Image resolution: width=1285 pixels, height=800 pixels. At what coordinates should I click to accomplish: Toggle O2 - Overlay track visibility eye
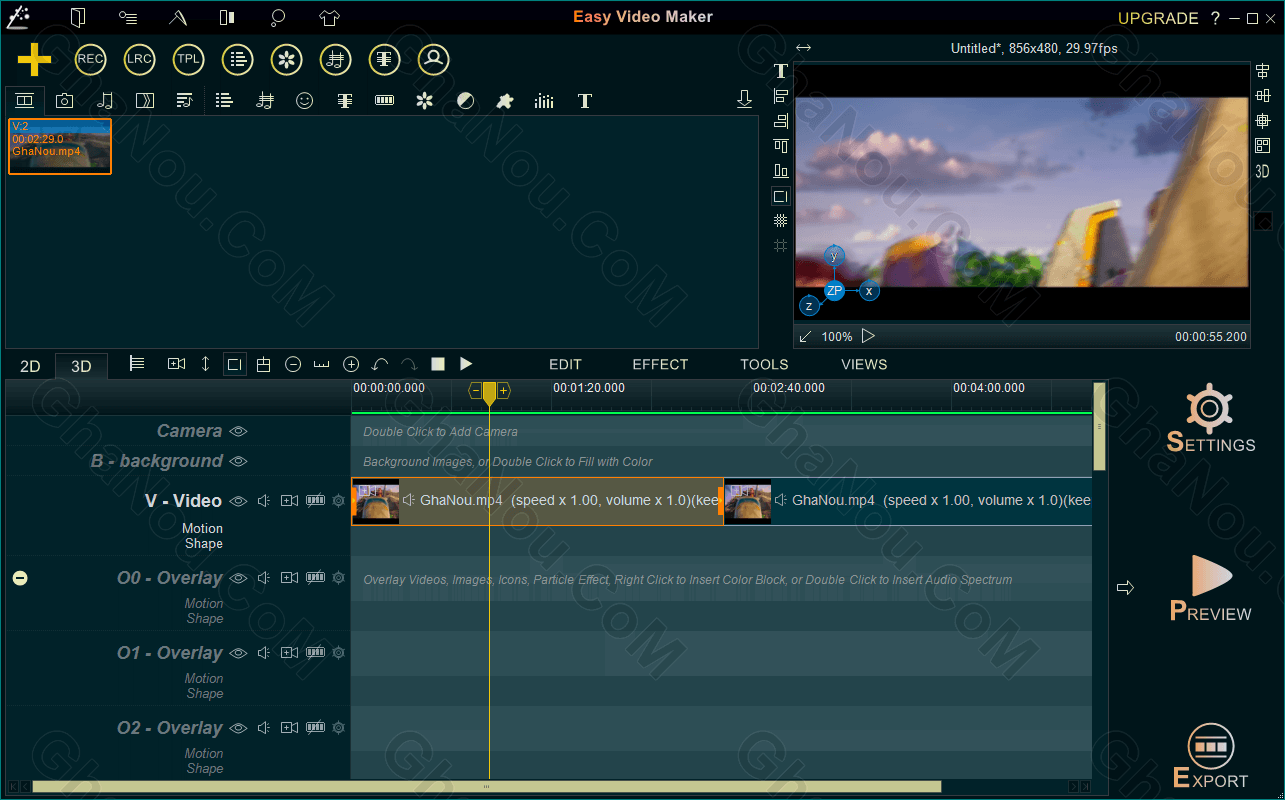click(x=238, y=728)
